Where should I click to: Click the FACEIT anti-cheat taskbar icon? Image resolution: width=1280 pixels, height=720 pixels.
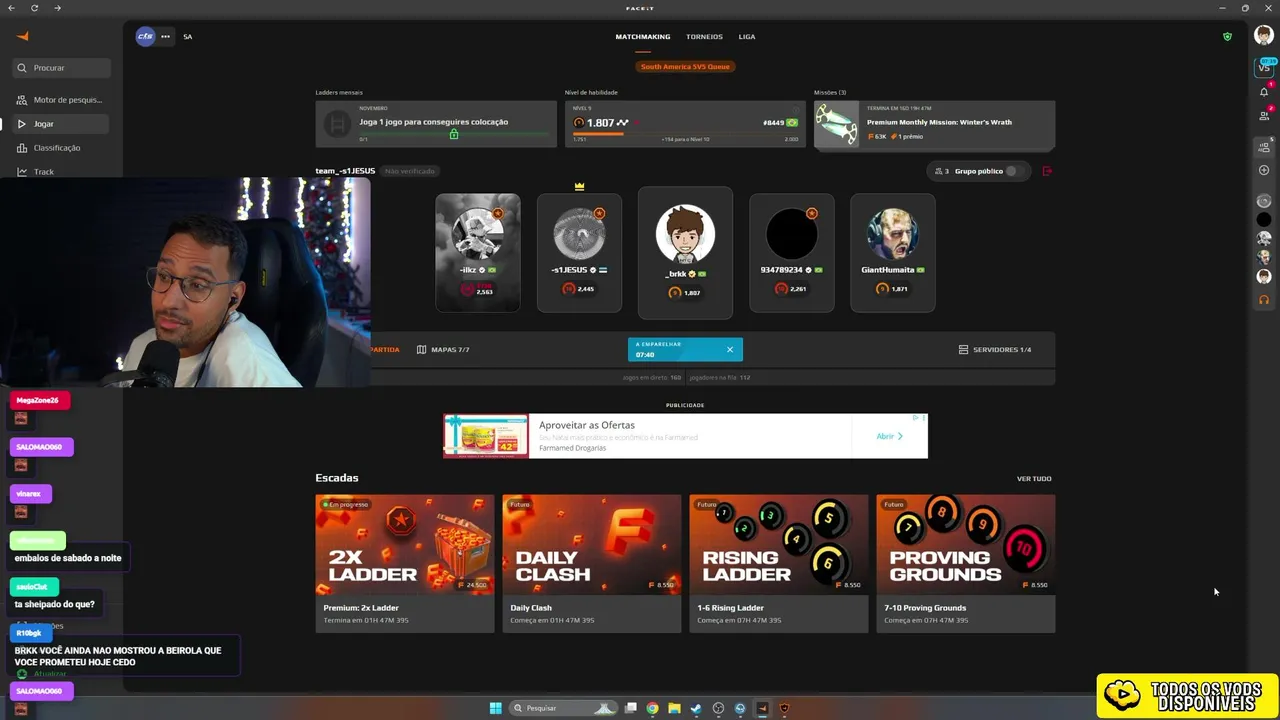pos(784,708)
